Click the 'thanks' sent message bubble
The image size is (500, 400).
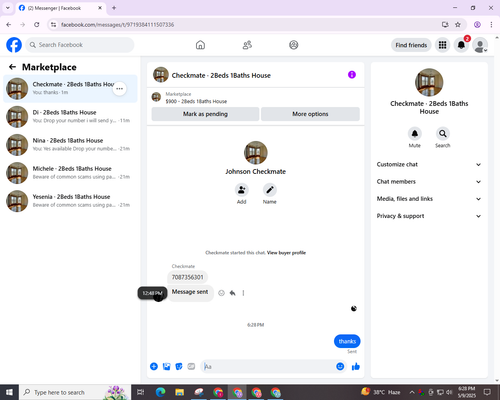[347, 341]
